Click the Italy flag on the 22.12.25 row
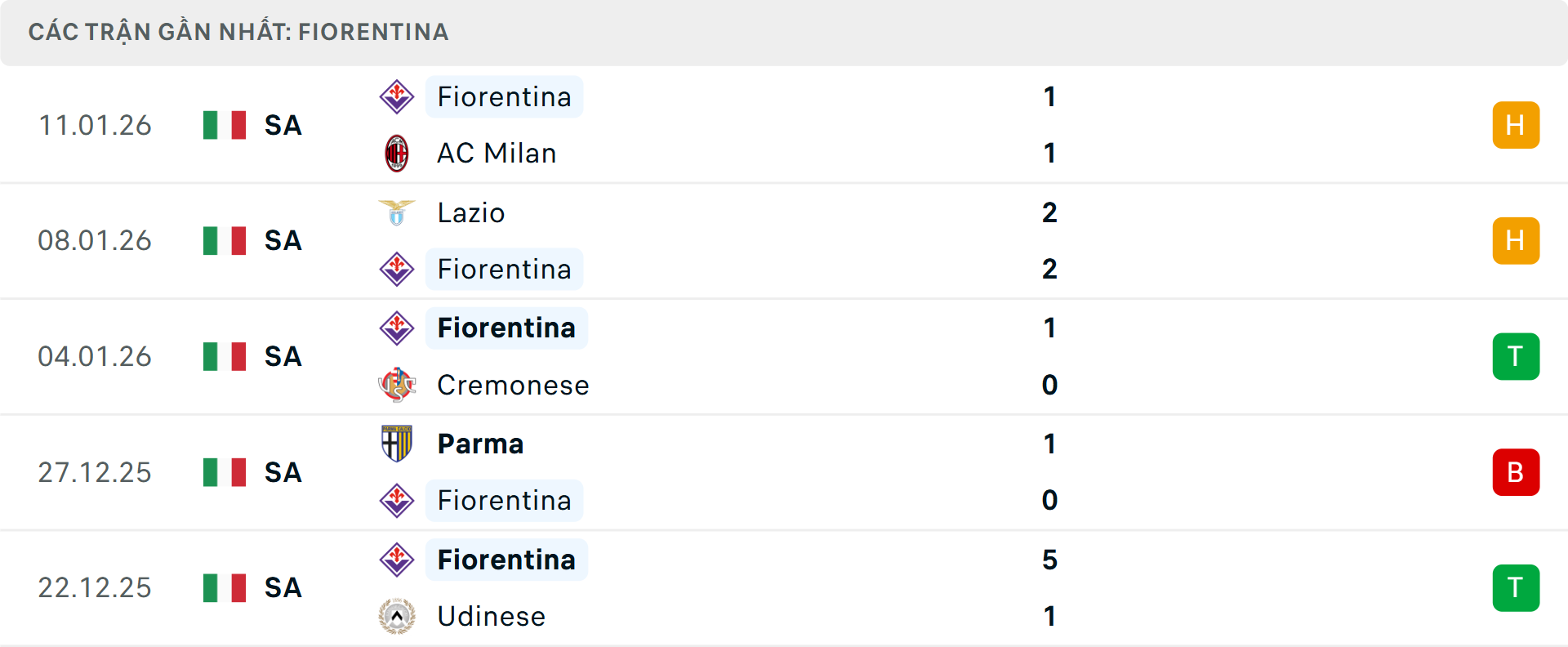 (225, 587)
